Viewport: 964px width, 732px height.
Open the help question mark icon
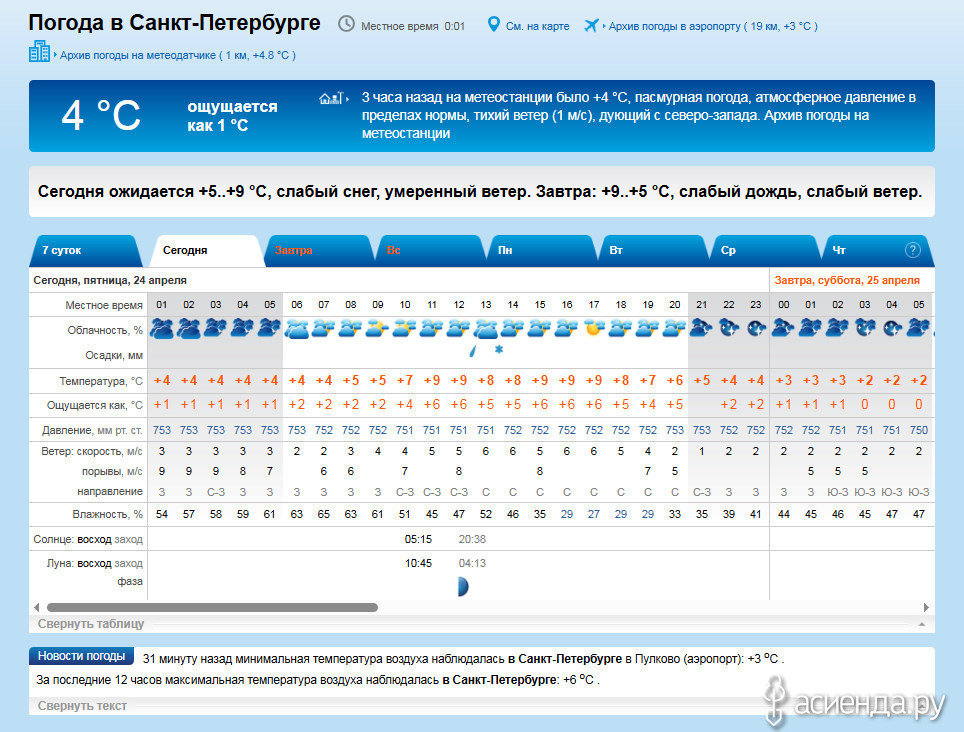click(912, 250)
